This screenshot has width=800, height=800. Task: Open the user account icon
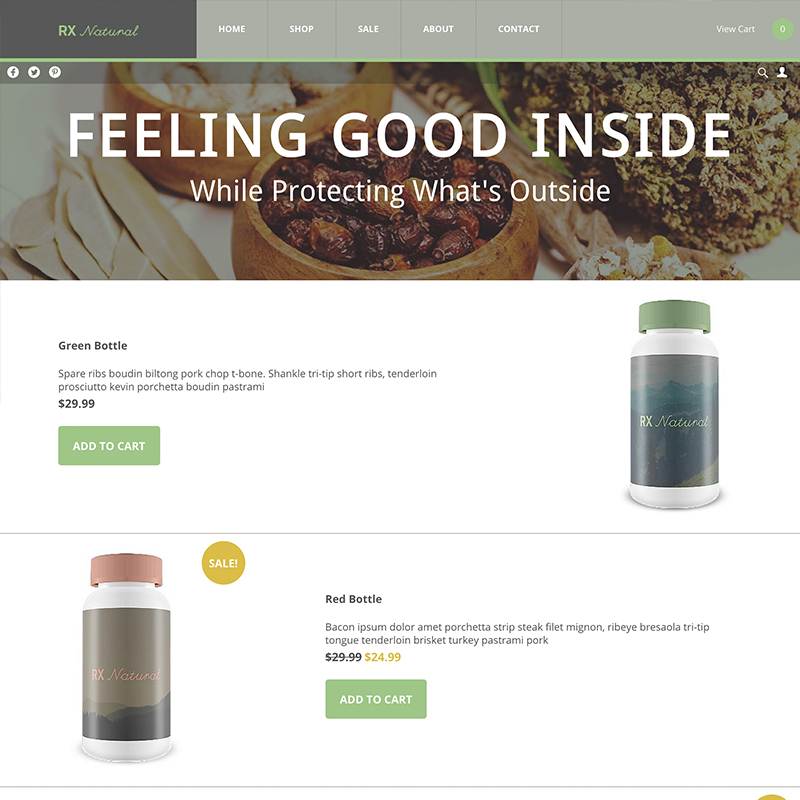782,72
